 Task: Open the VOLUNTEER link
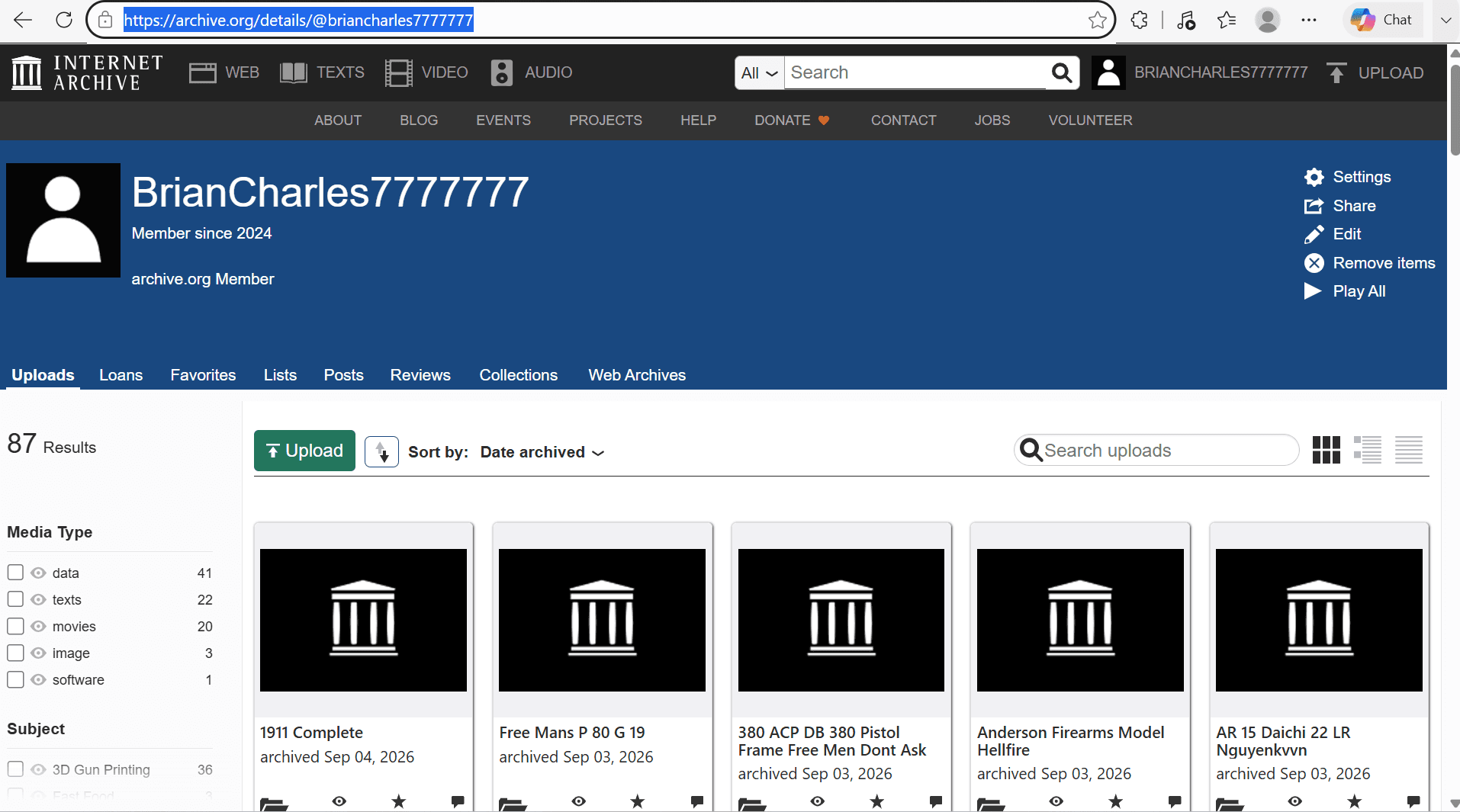1090,120
